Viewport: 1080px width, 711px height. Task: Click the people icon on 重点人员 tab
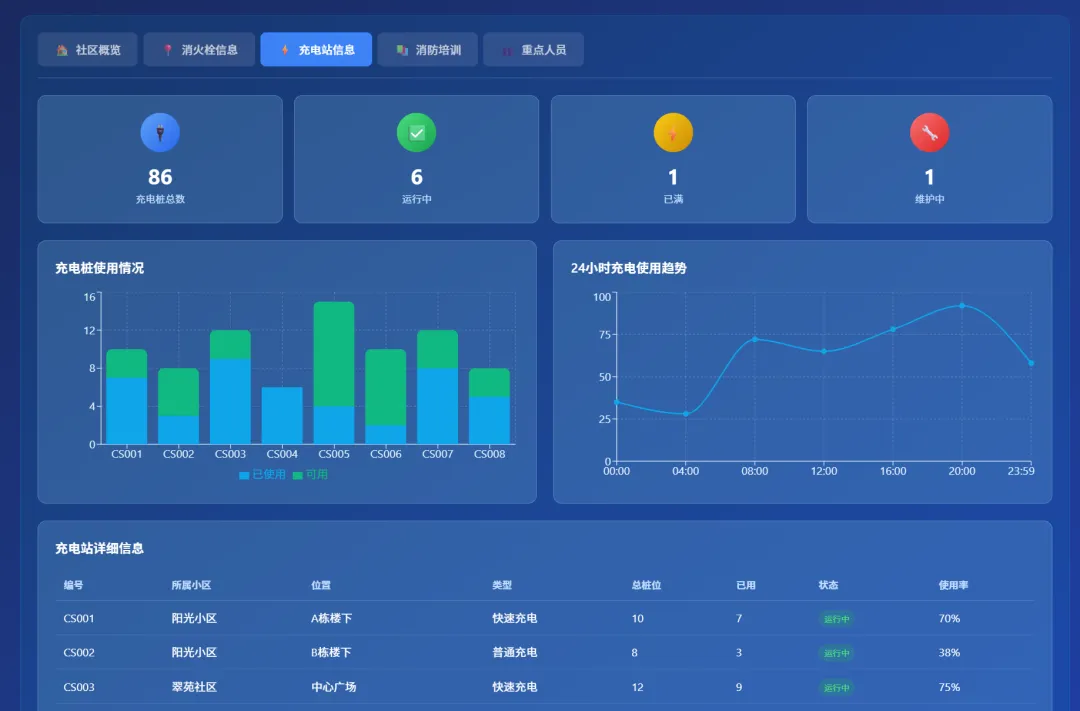[x=507, y=51]
